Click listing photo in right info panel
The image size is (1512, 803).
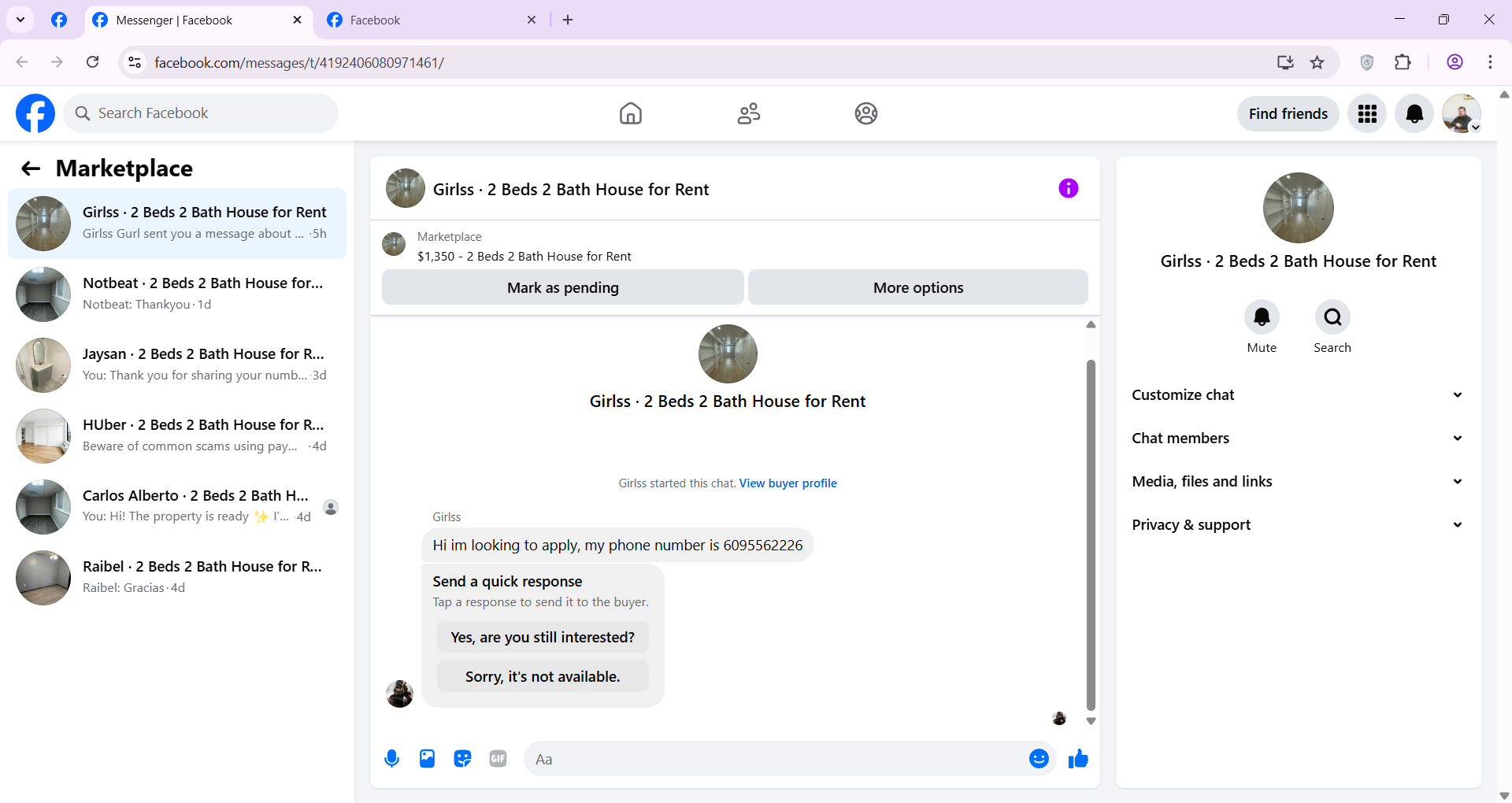point(1298,208)
